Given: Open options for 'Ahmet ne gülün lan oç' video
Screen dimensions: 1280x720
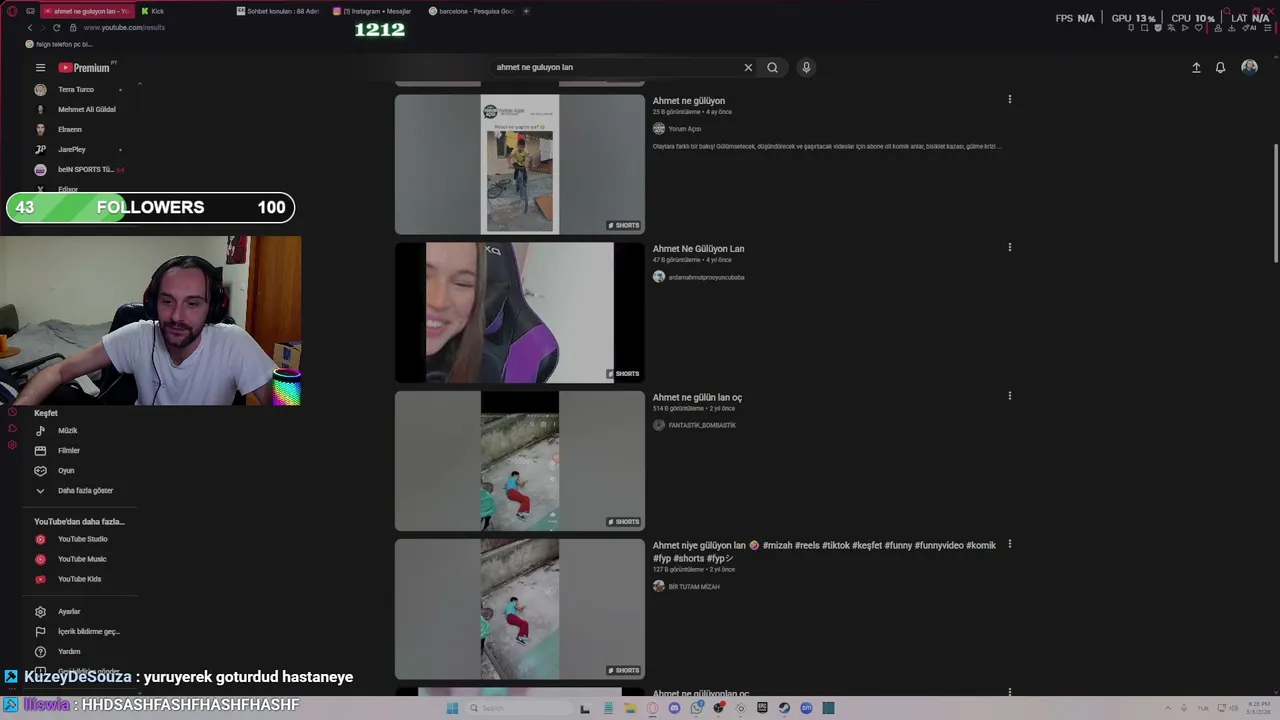Looking at the screenshot, I should tap(1009, 396).
